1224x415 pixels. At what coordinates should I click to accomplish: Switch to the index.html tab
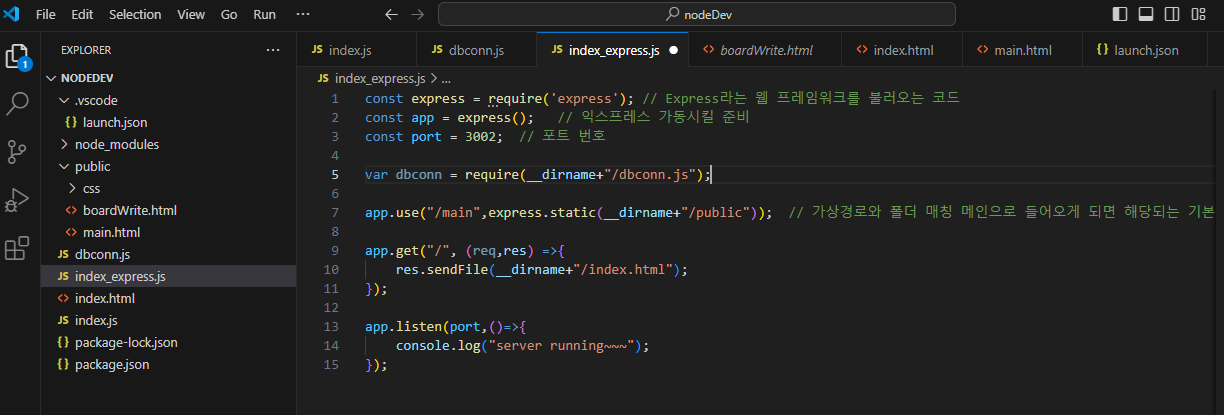click(x=903, y=49)
